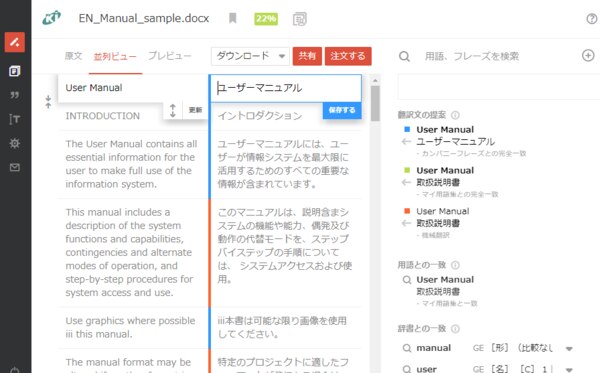Click the segment merge arrows icon left of User Manual
Screen dimensions: 600x373
pos(48,102)
